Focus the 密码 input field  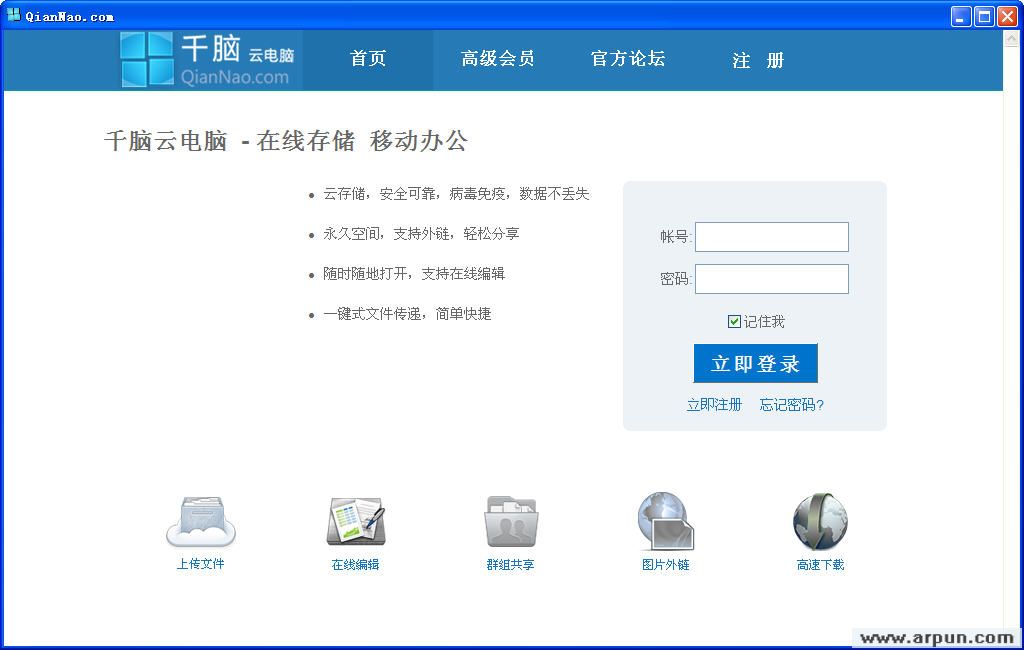coord(772,279)
